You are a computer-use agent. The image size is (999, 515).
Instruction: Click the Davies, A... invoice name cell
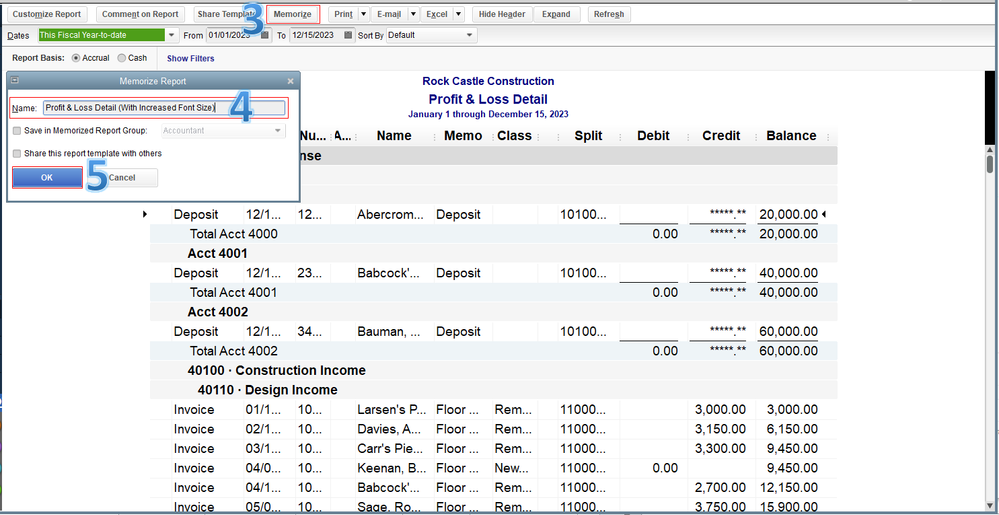(390, 429)
